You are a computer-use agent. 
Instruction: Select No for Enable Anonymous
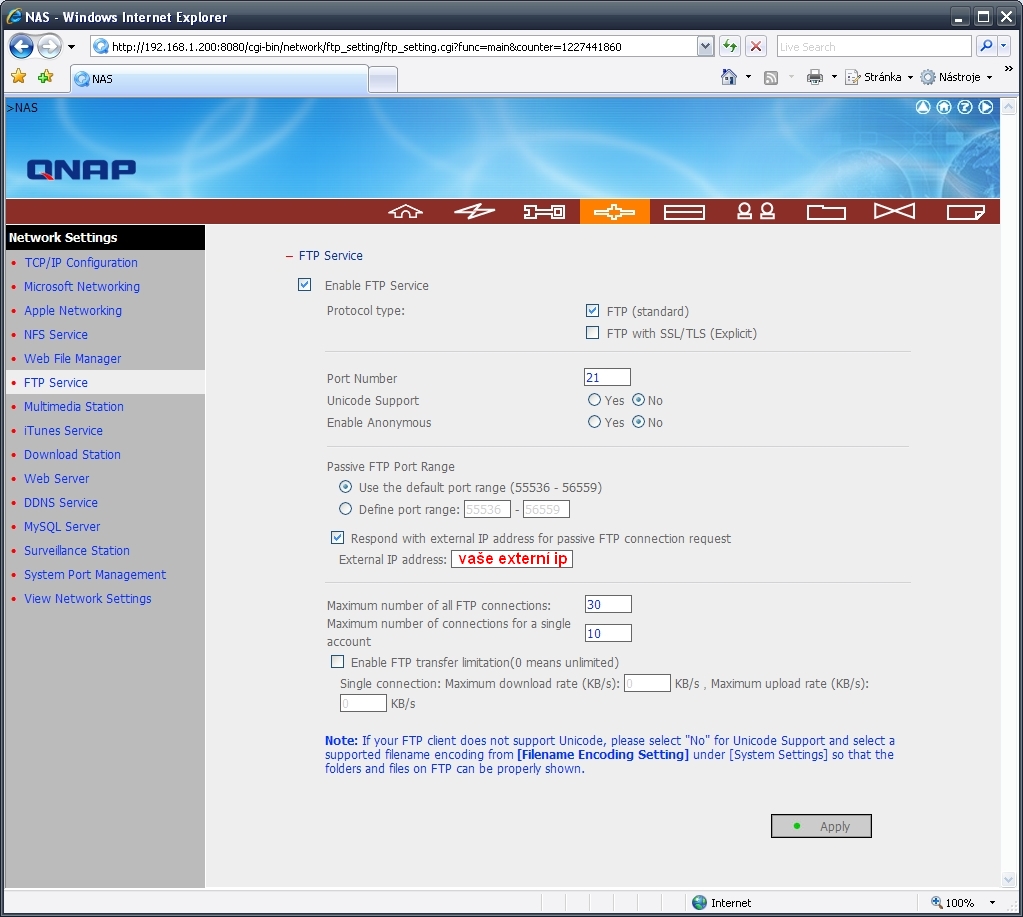tap(638, 421)
